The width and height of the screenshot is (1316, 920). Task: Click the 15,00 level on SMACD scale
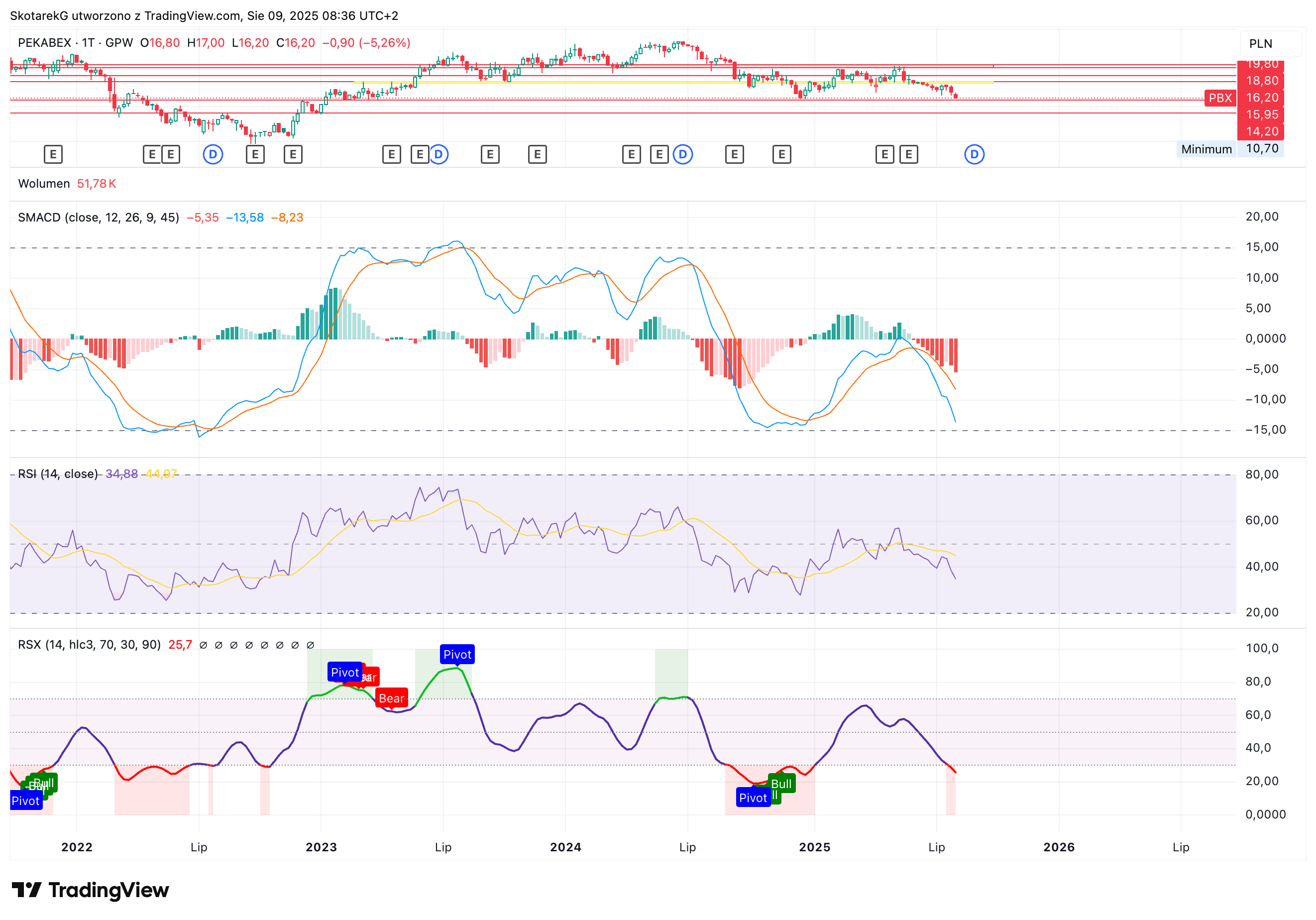point(1262,247)
